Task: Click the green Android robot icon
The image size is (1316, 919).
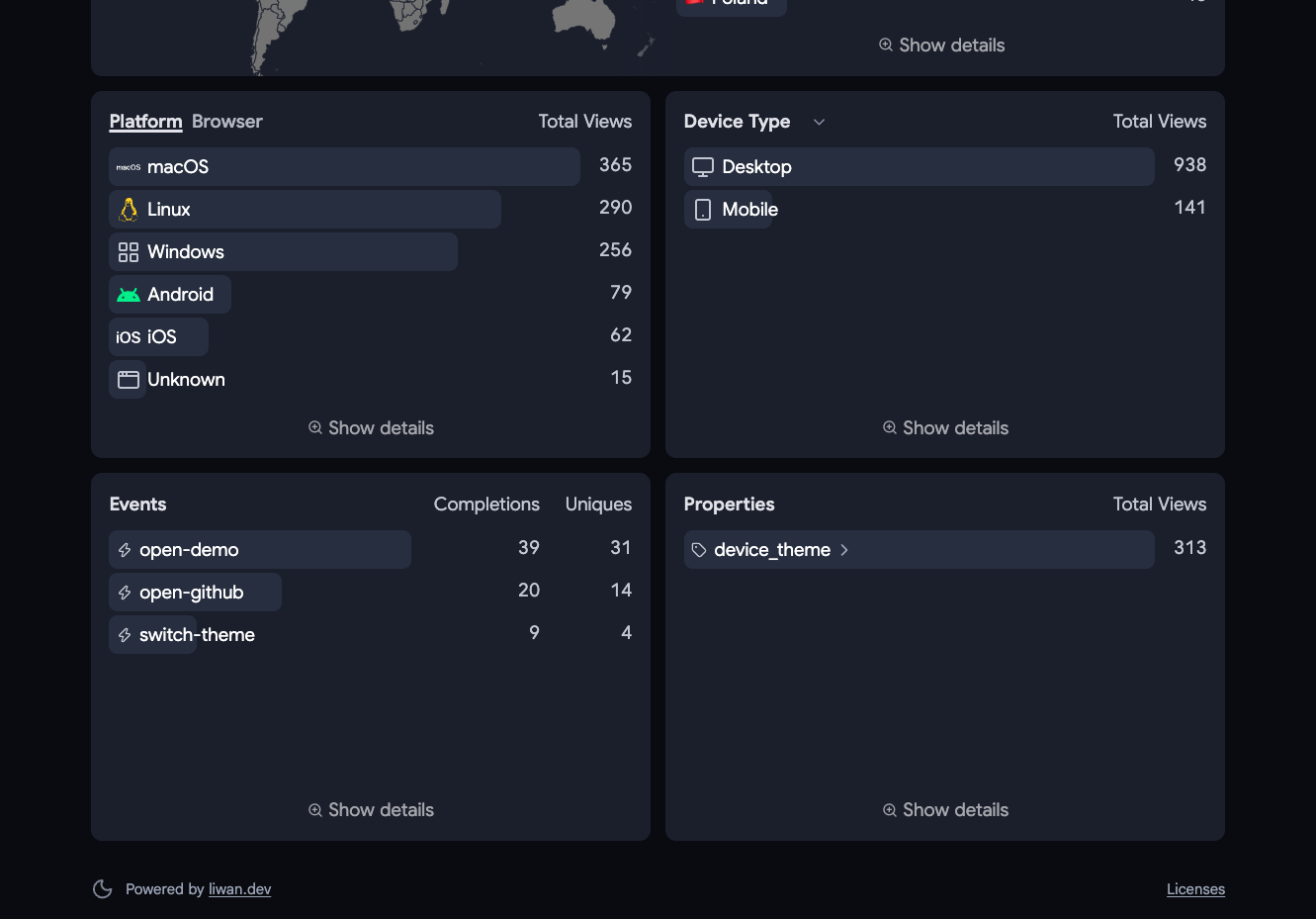Action: click(129, 295)
